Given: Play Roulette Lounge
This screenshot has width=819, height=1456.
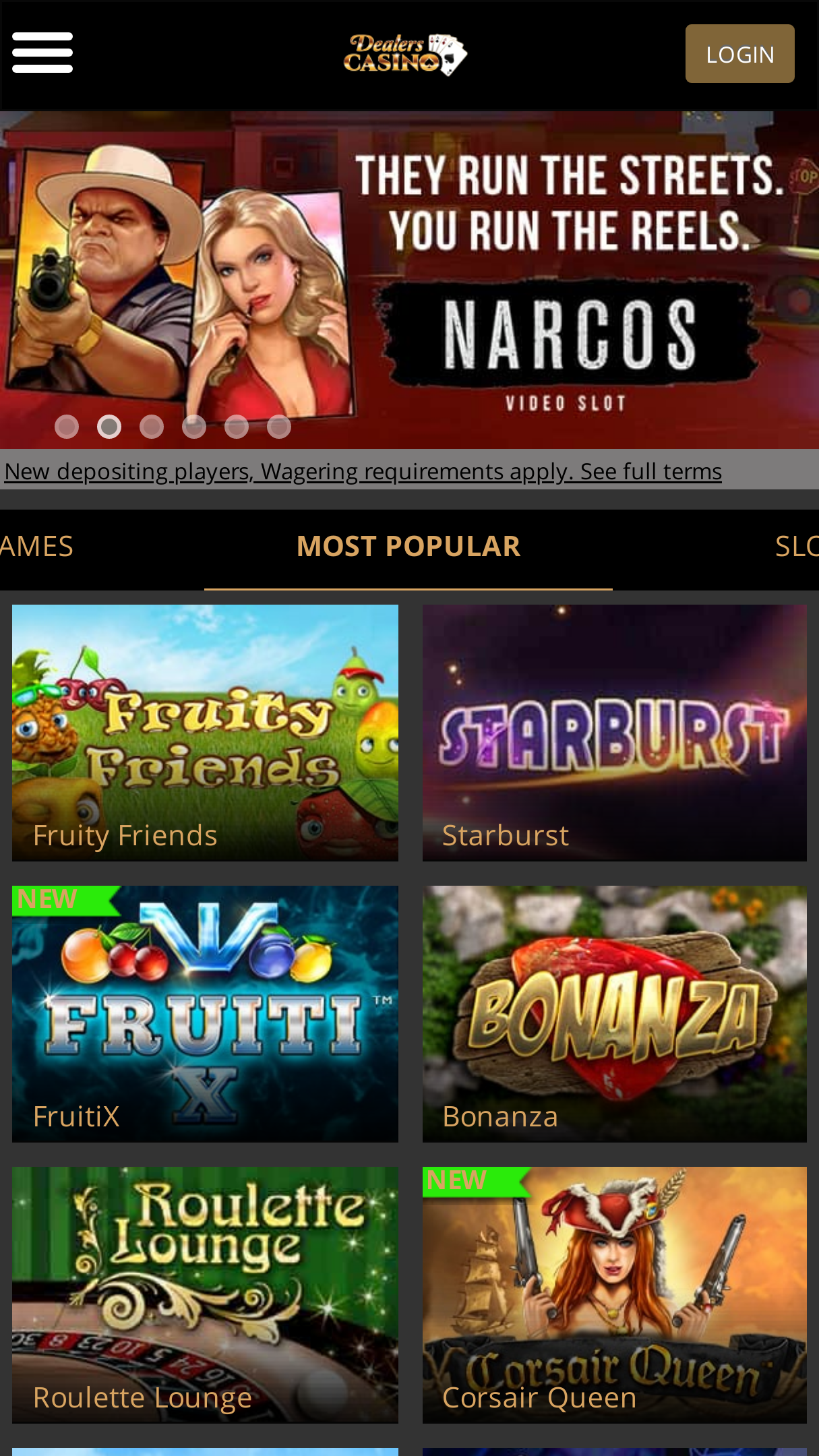Looking at the screenshot, I should (x=205, y=1295).
